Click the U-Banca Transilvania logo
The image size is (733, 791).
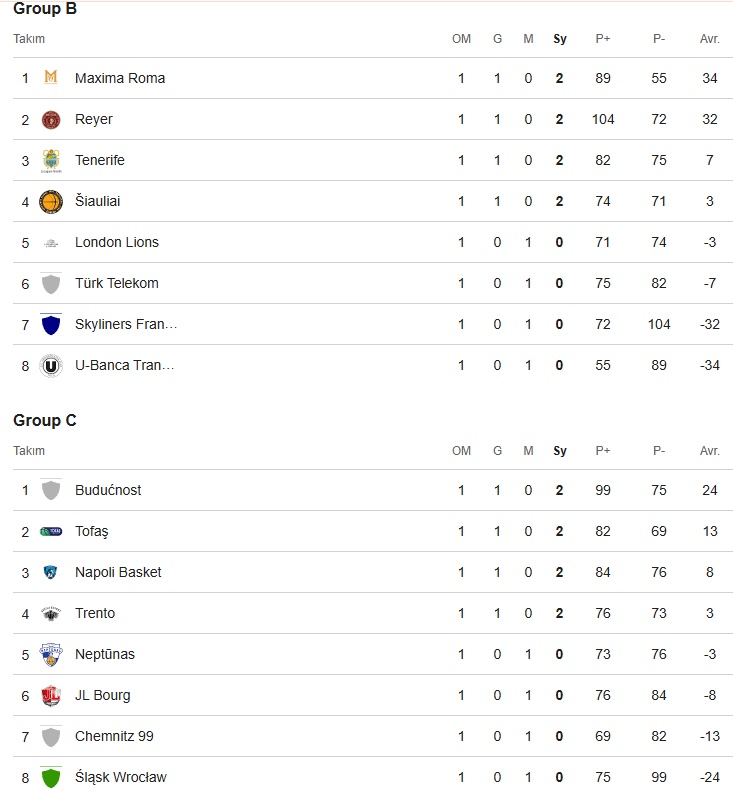pyautogui.click(x=50, y=366)
